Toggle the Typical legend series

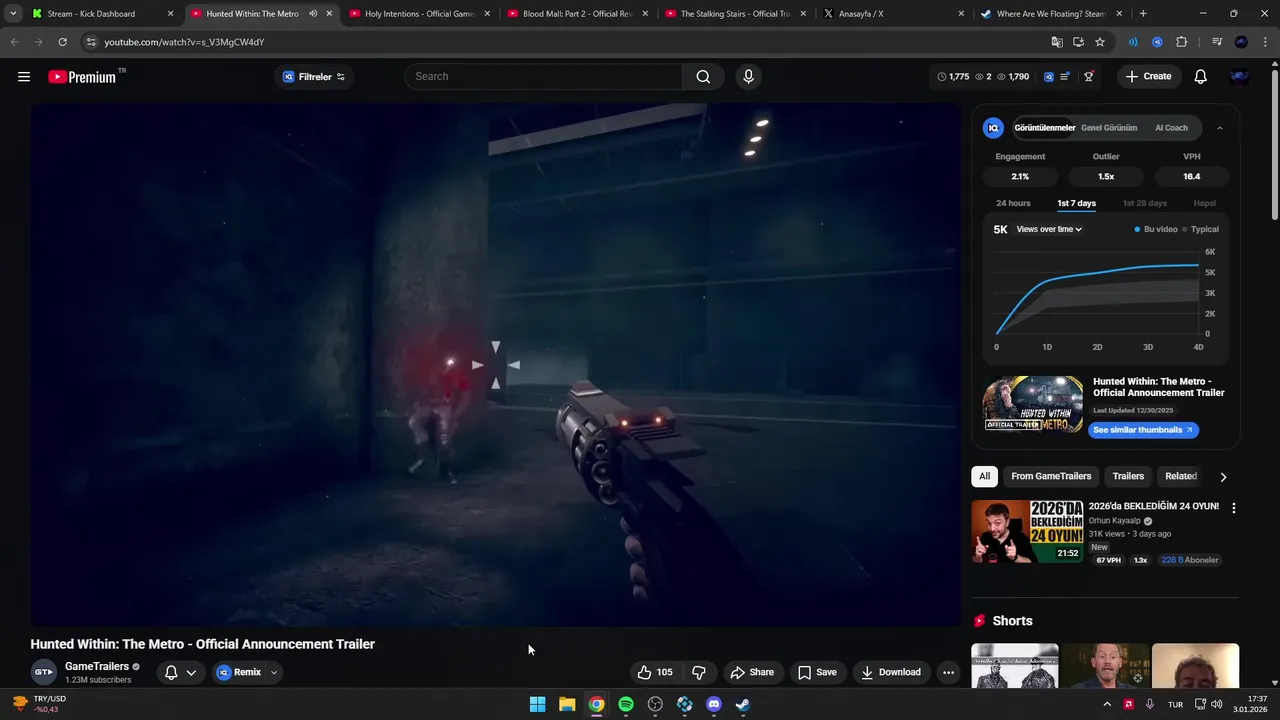point(1200,229)
